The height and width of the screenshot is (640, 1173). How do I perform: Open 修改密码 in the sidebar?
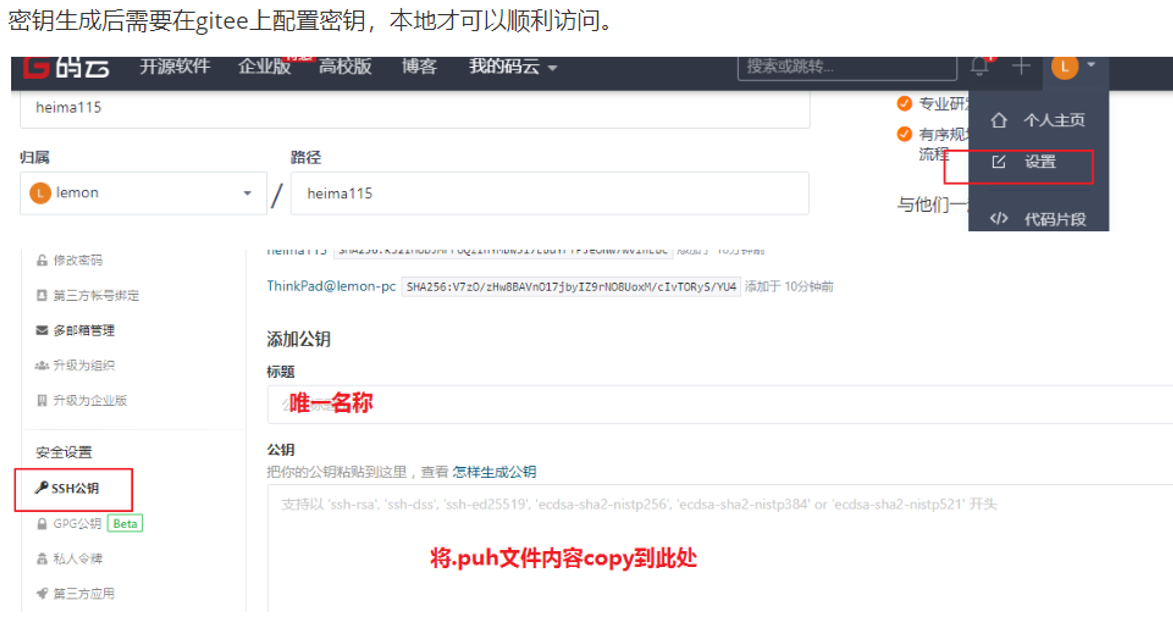(78, 260)
